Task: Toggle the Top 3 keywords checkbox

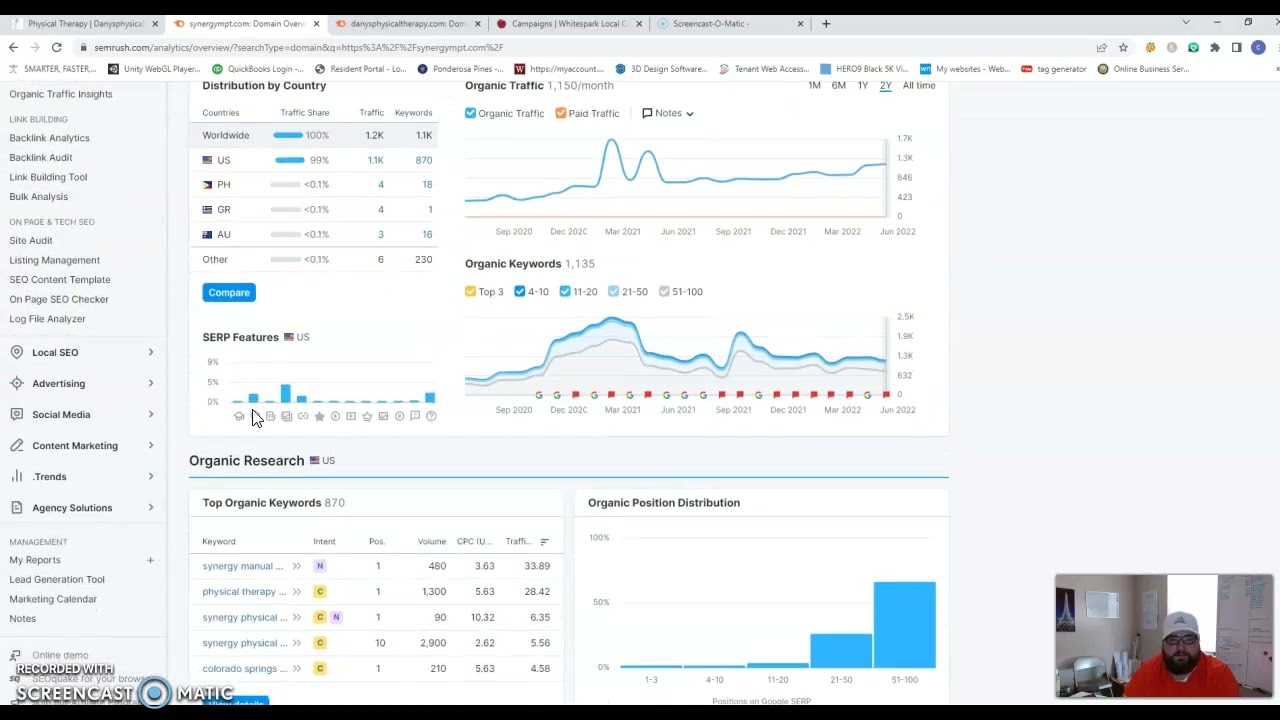Action: (471, 291)
